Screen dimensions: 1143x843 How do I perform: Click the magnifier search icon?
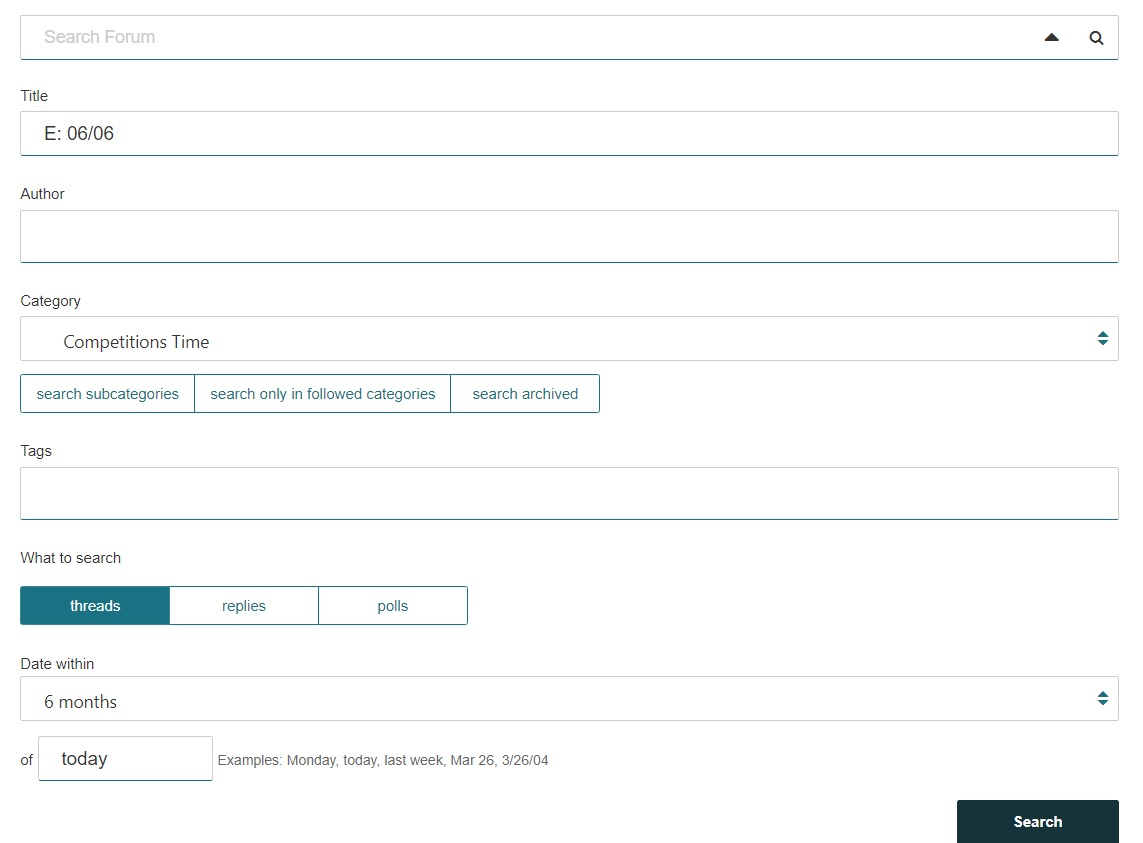point(1096,38)
